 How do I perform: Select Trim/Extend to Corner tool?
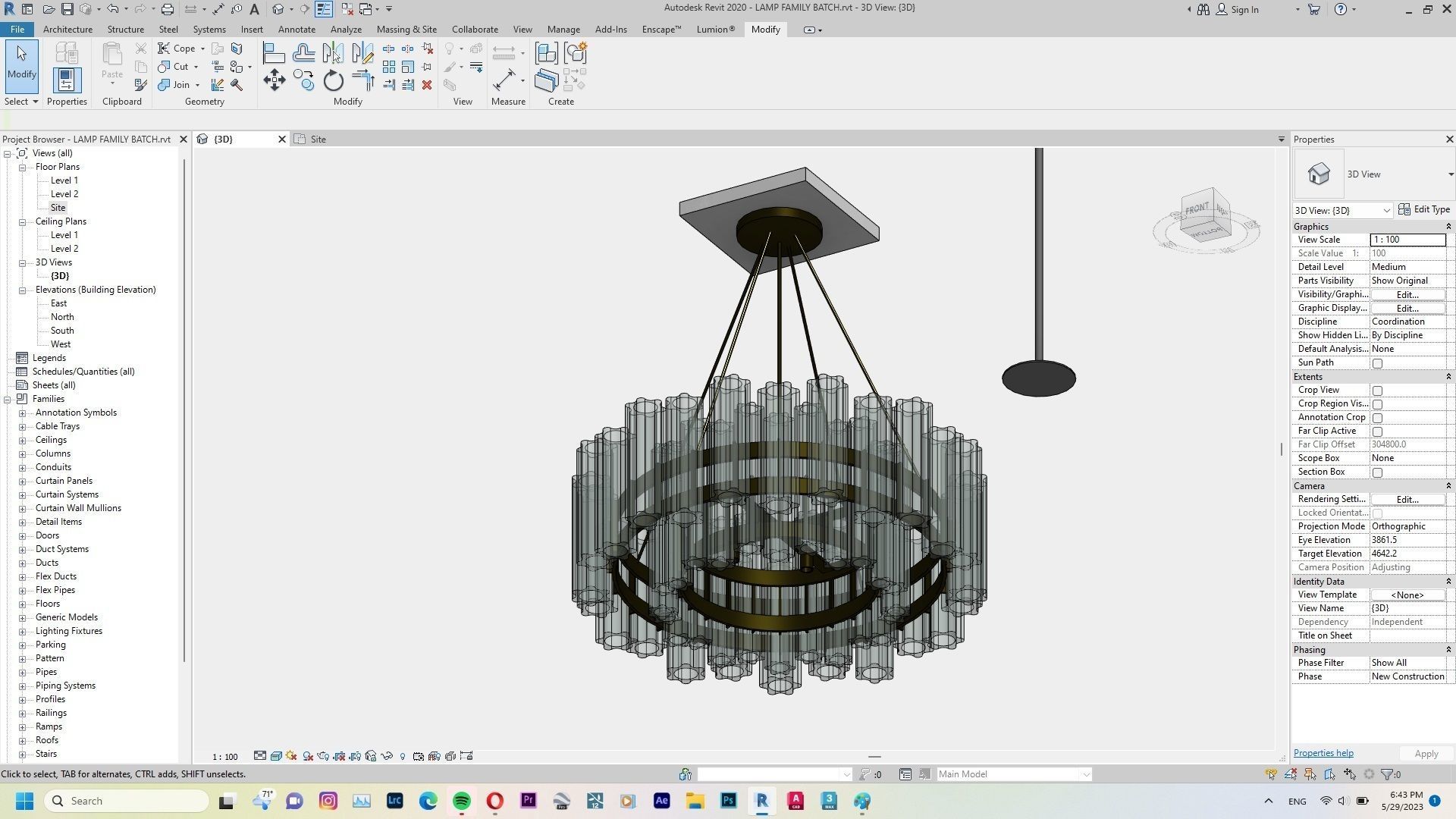coord(362,80)
